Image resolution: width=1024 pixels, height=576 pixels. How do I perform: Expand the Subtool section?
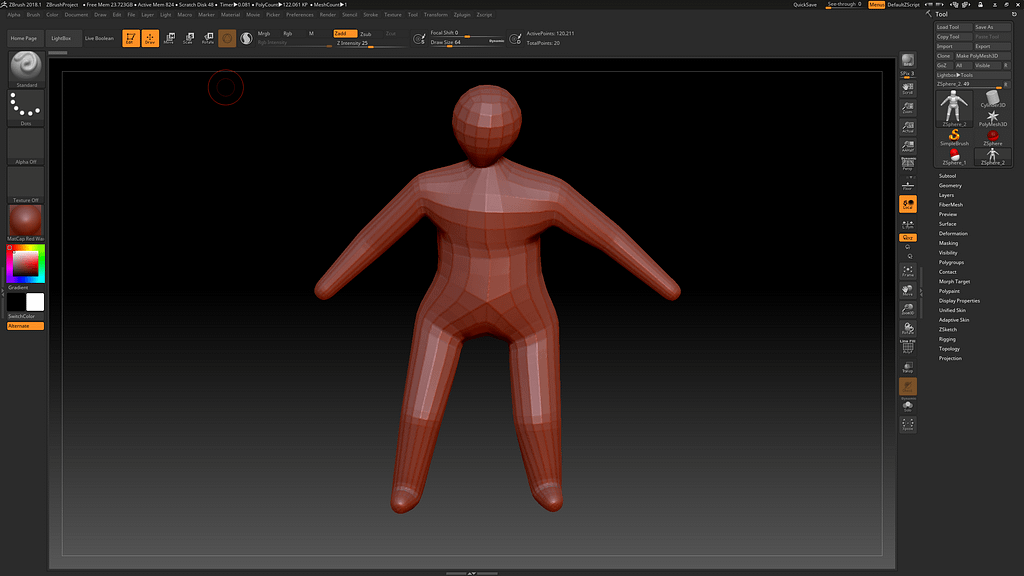pos(947,176)
